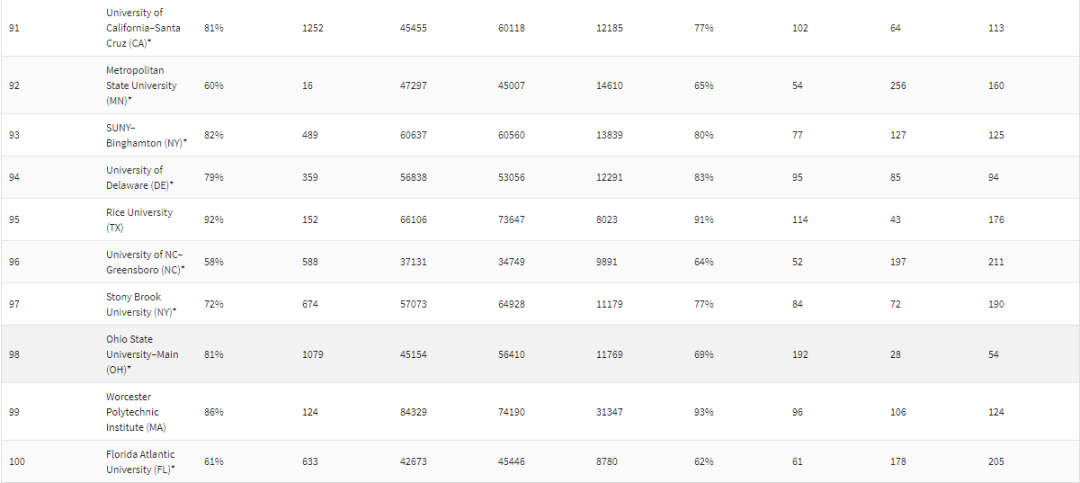Select University of NC–Greensboro name

coord(146,262)
